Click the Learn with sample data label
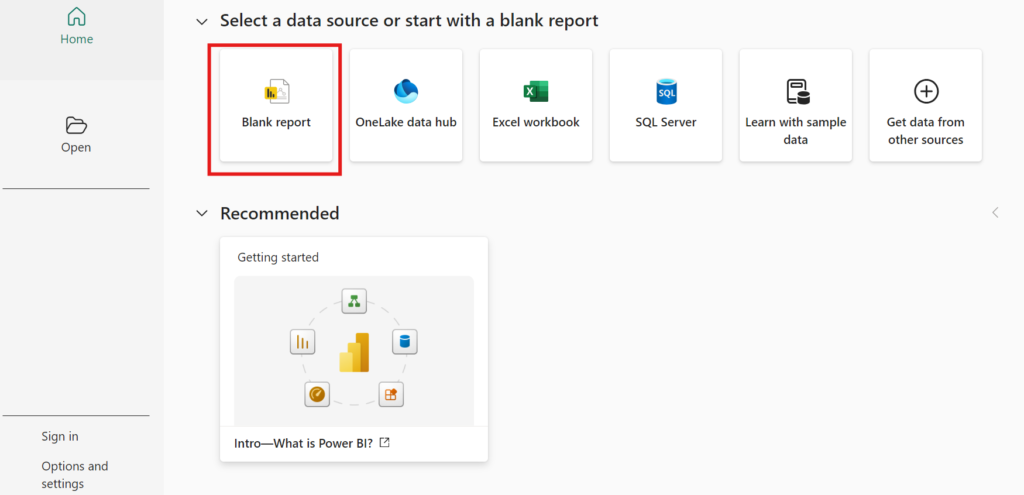Viewport: 1024px width, 495px height. pos(795,131)
